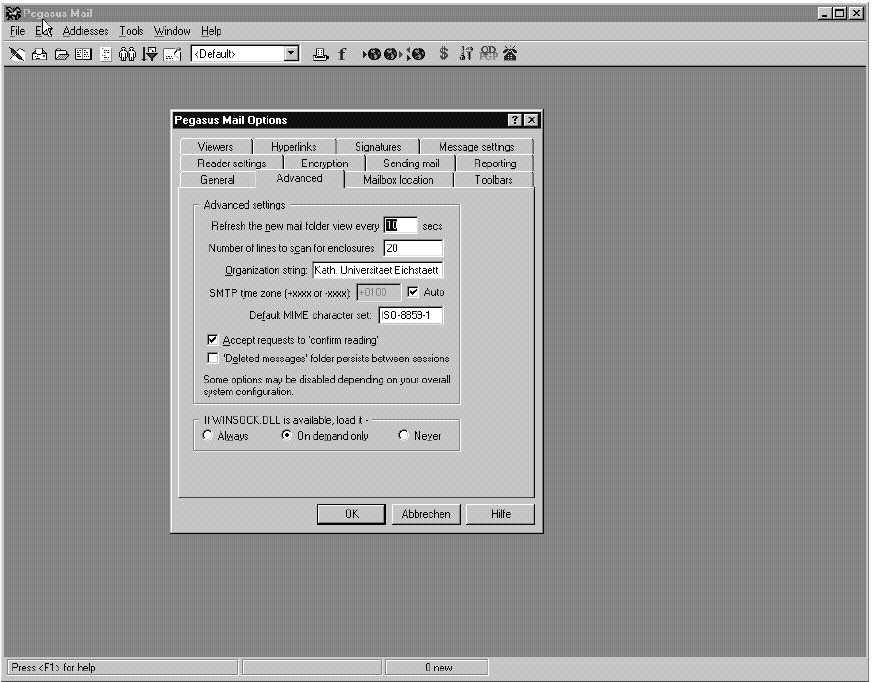
Task: Click the check-and-send globe icon
Action: pyautogui.click(x=416, y=54)
